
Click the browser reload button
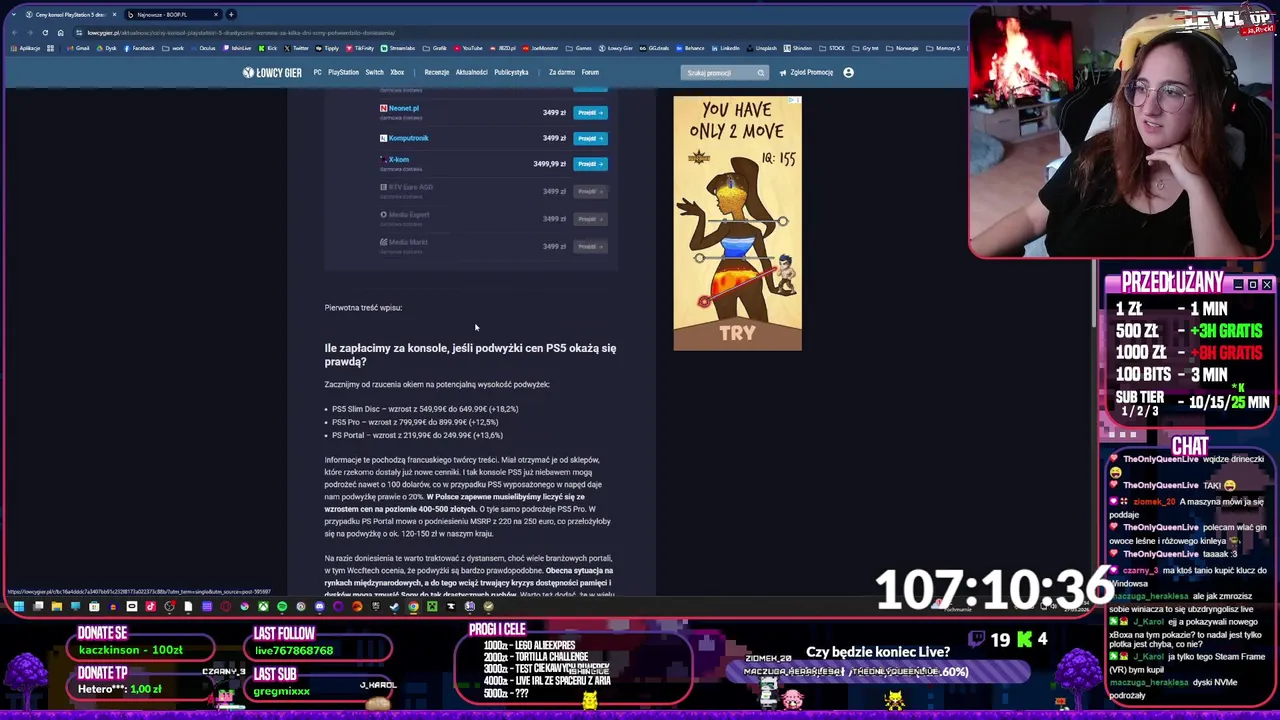(45, 32)
